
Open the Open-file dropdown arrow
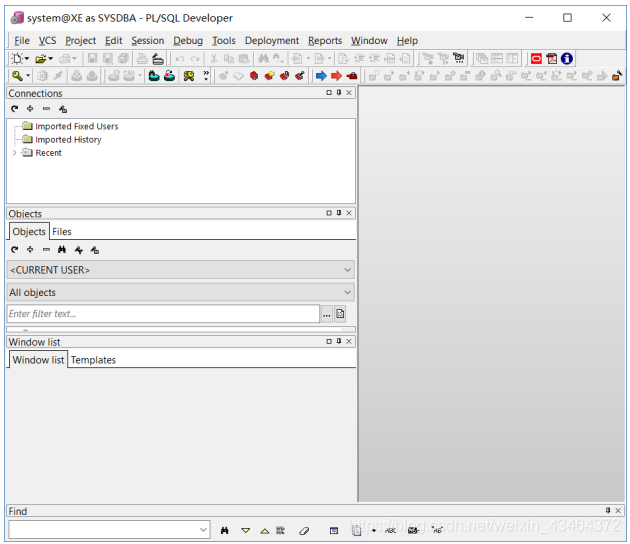[50, 59]
